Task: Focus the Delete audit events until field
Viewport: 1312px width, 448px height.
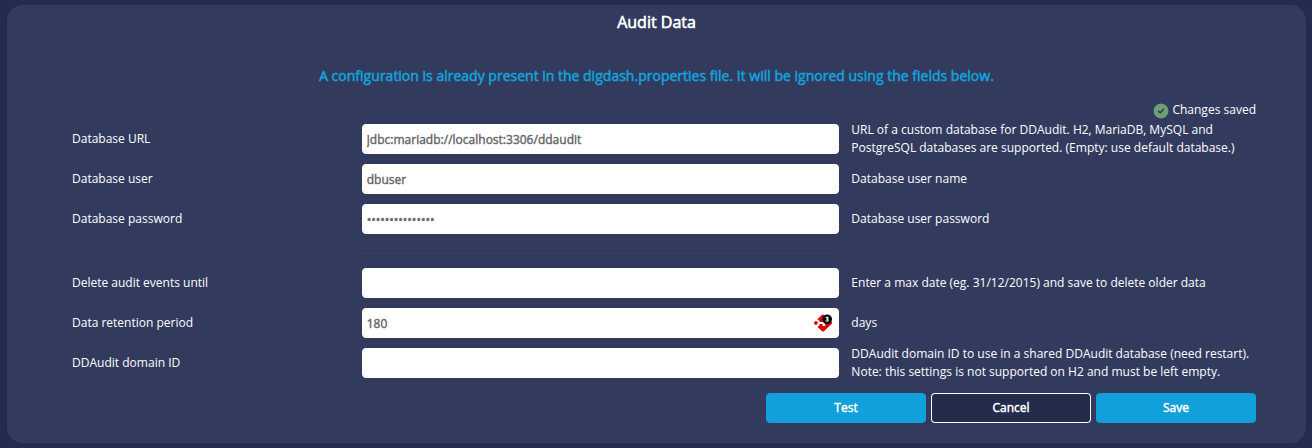Action: pyautogui.click(x=600, y=283)
